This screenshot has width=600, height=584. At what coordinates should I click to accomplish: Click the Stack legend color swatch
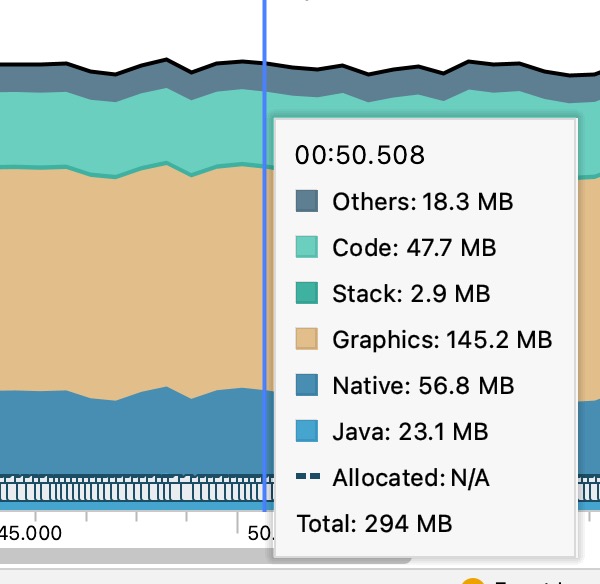(307, 293)
